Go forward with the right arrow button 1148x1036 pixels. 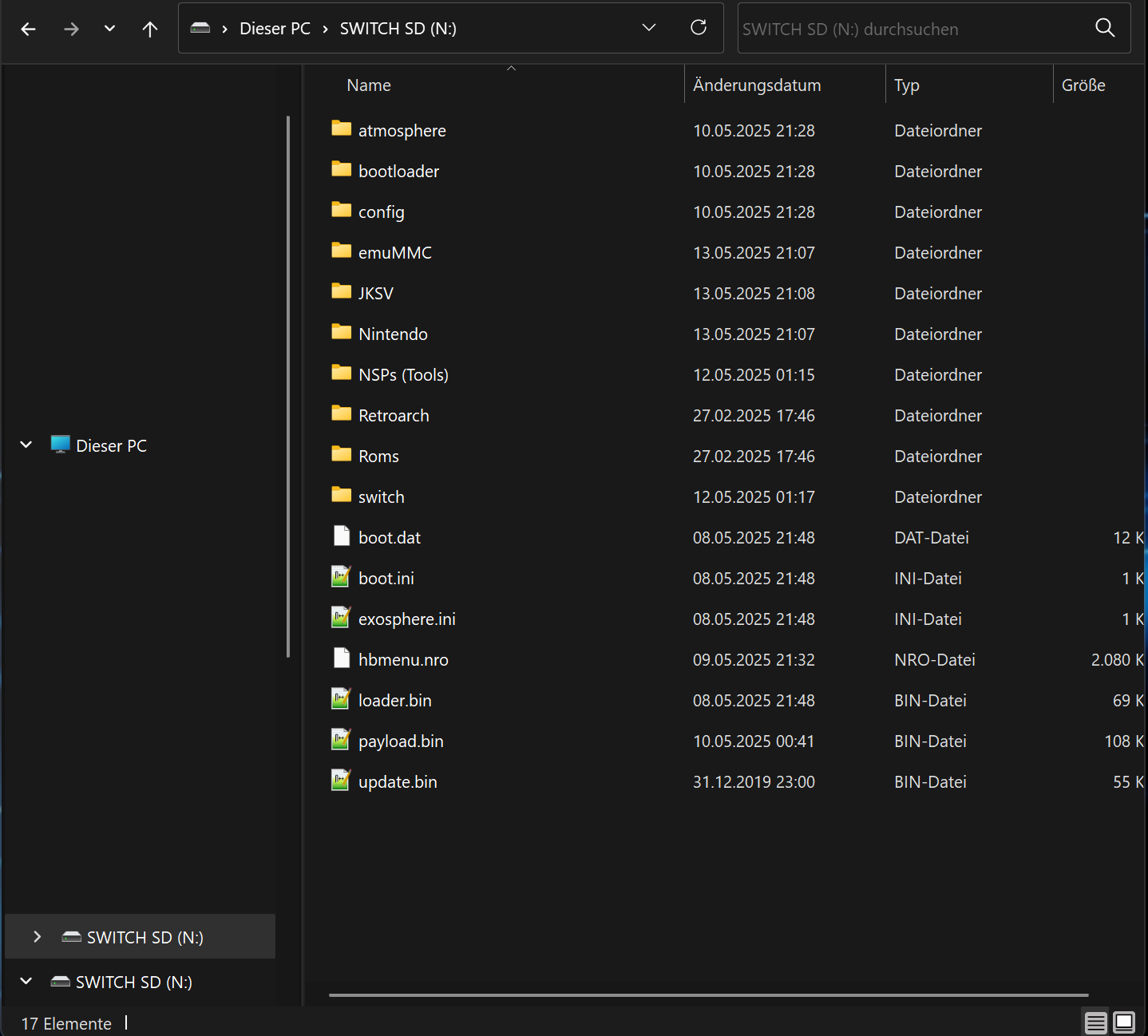click(71, 29)
